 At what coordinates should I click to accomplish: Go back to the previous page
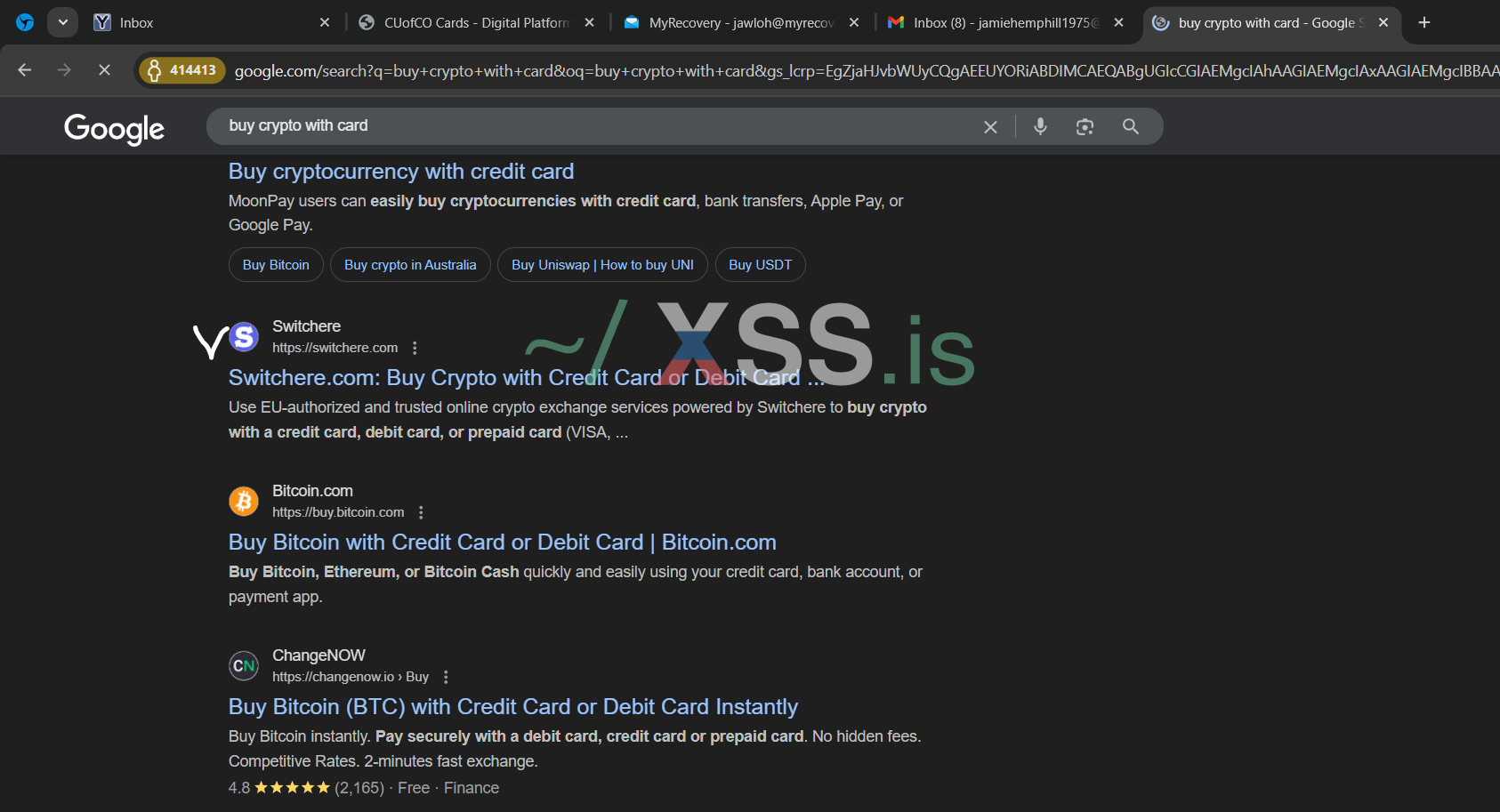(25, 69)
